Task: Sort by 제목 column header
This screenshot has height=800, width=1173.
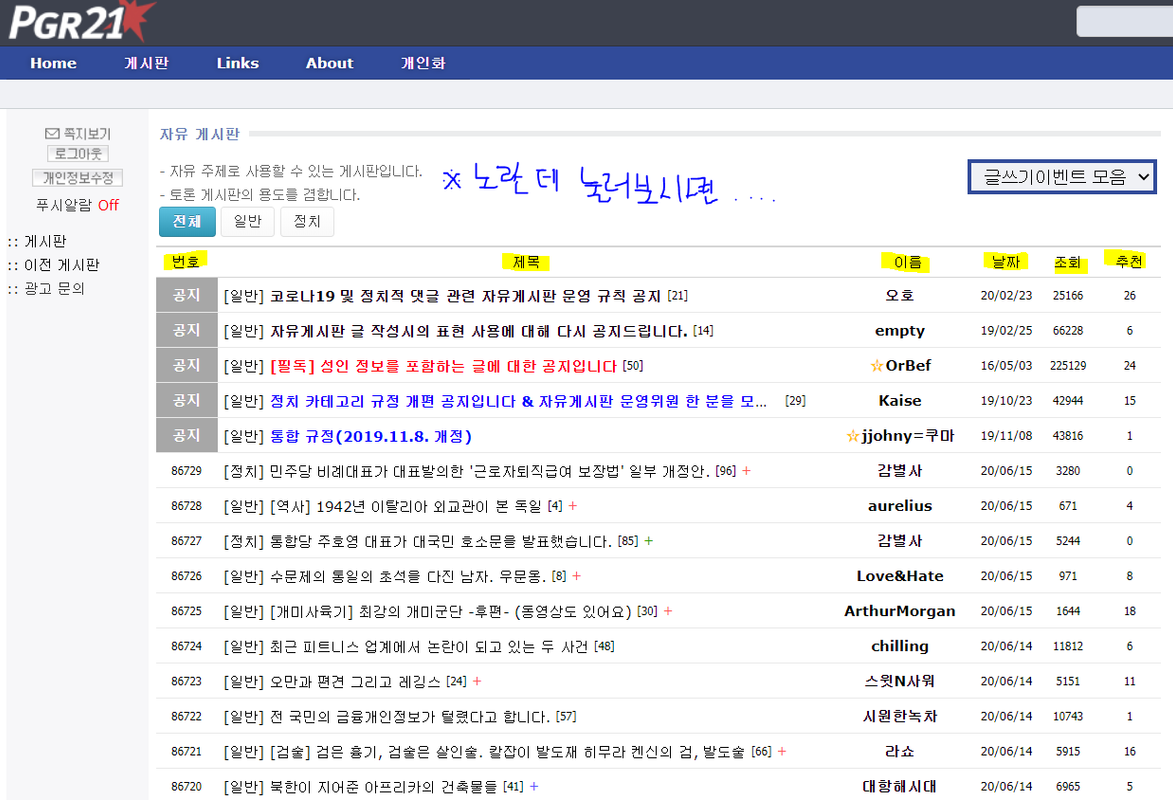Action: (526, 261)
